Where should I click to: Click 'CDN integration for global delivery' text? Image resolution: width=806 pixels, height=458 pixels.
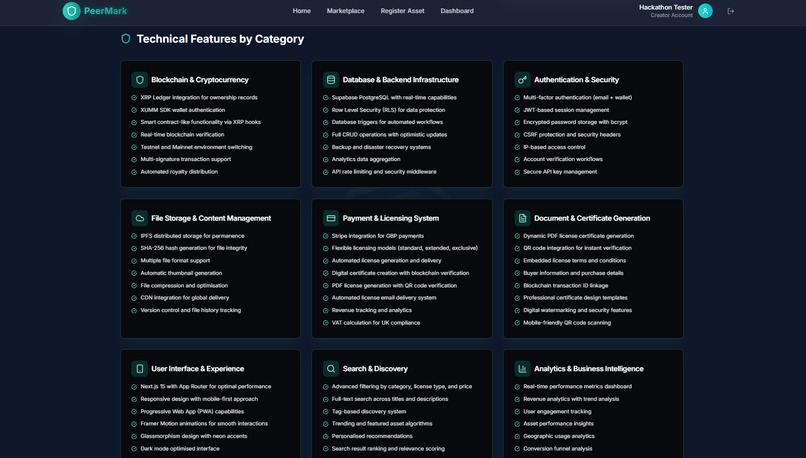[x=185, y=298]
